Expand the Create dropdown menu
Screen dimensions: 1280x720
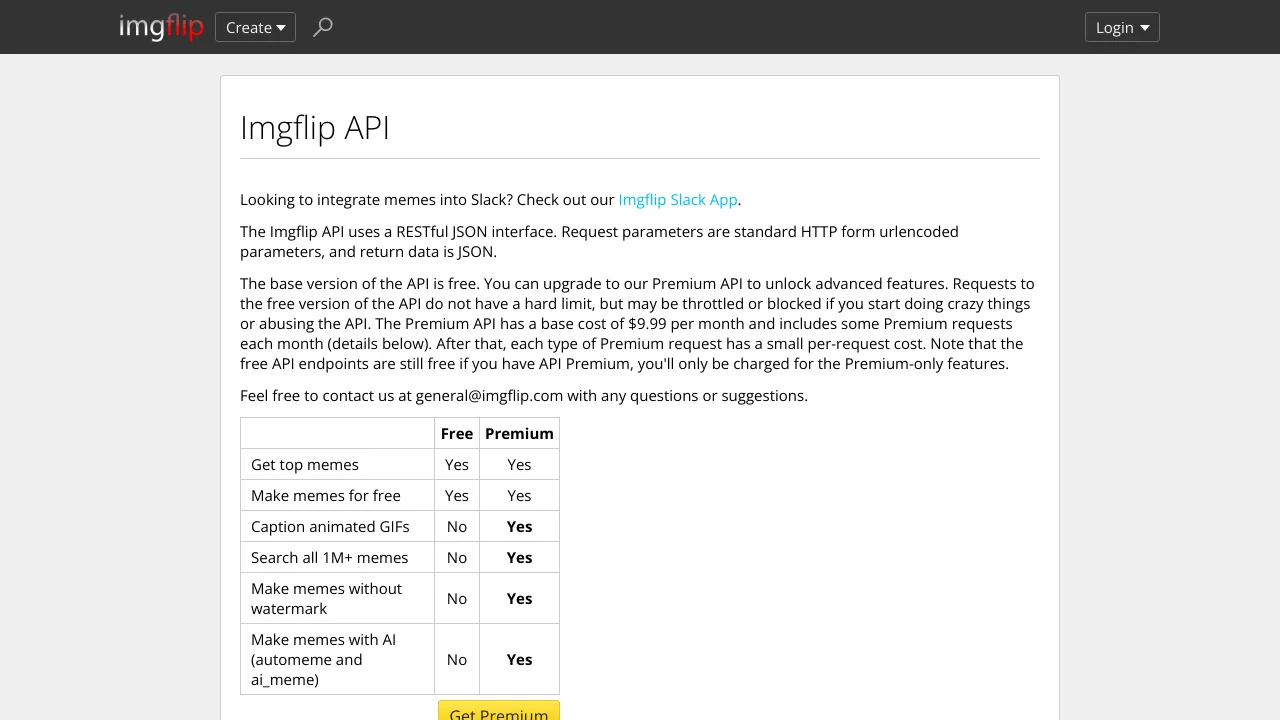click(x=255, y=27)
